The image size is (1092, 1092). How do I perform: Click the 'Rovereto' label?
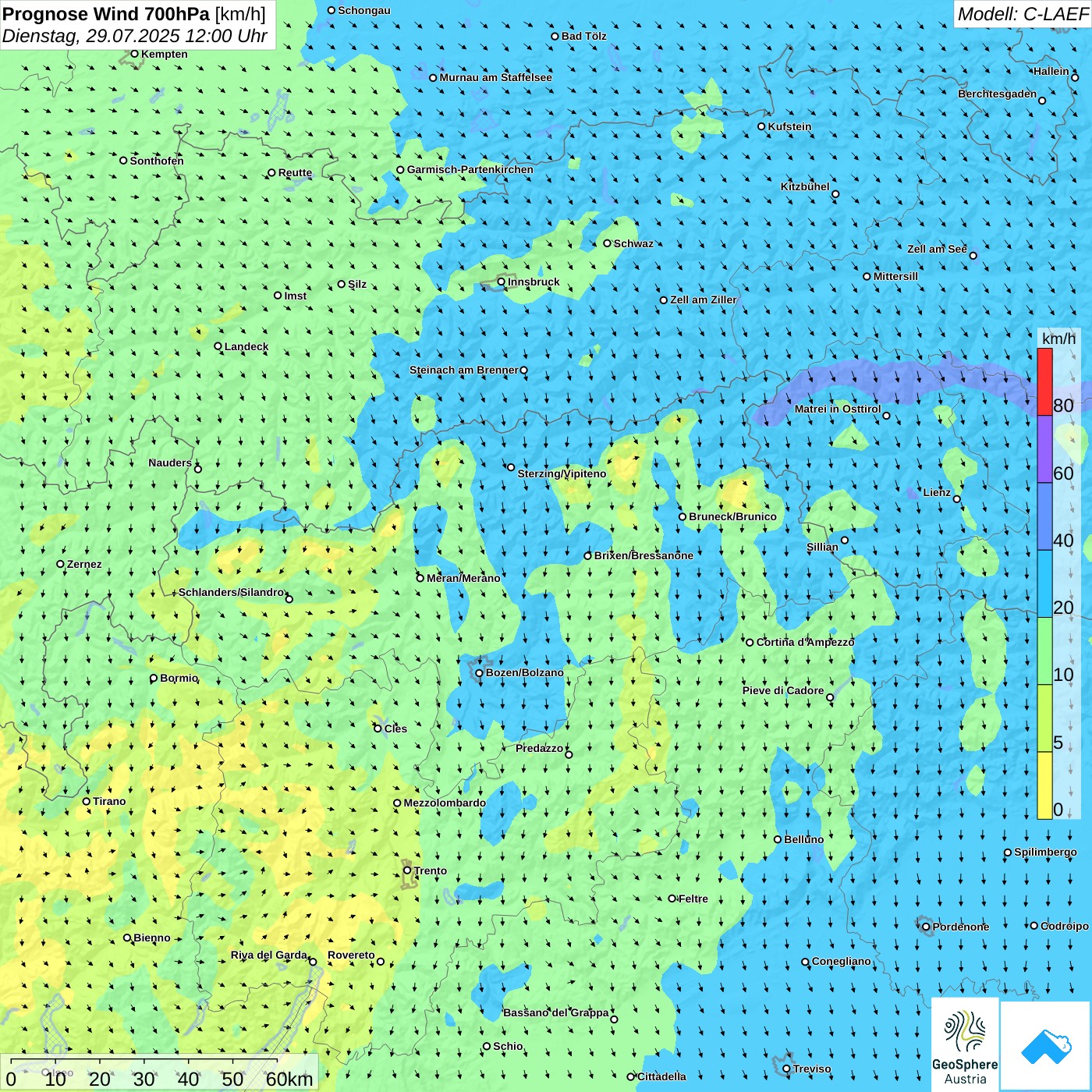351,955
